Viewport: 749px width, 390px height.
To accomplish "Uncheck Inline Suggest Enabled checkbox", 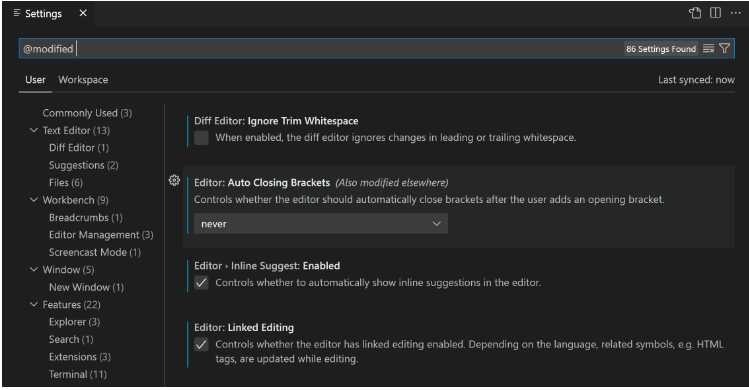I will coord(201,282).
